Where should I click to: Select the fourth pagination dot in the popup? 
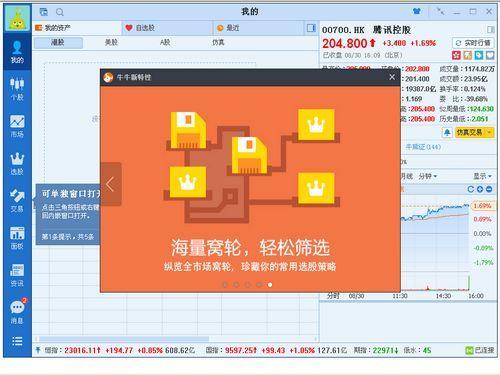click(x=259, y=285)
